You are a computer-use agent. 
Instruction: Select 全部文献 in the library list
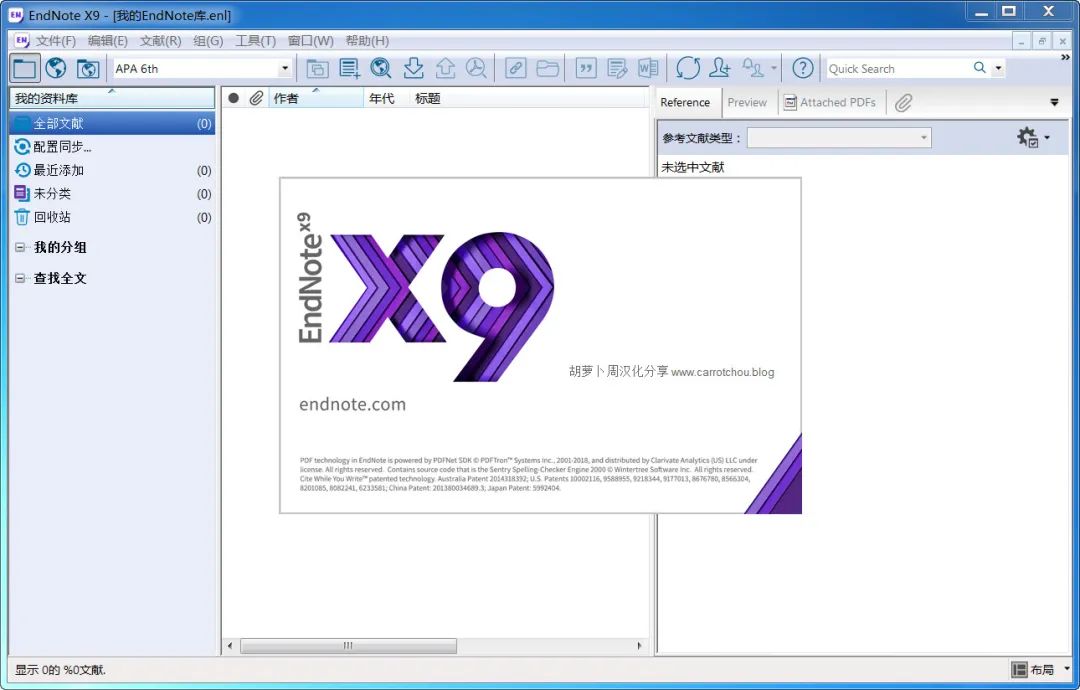(x=112, y=123)
